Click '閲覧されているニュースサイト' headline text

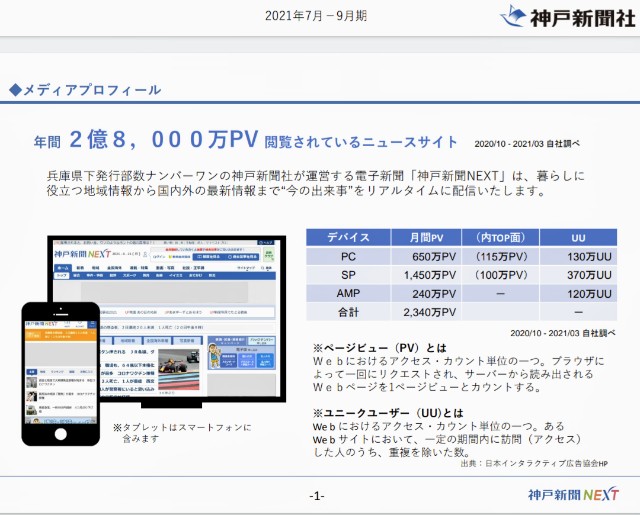click(361, 142)
